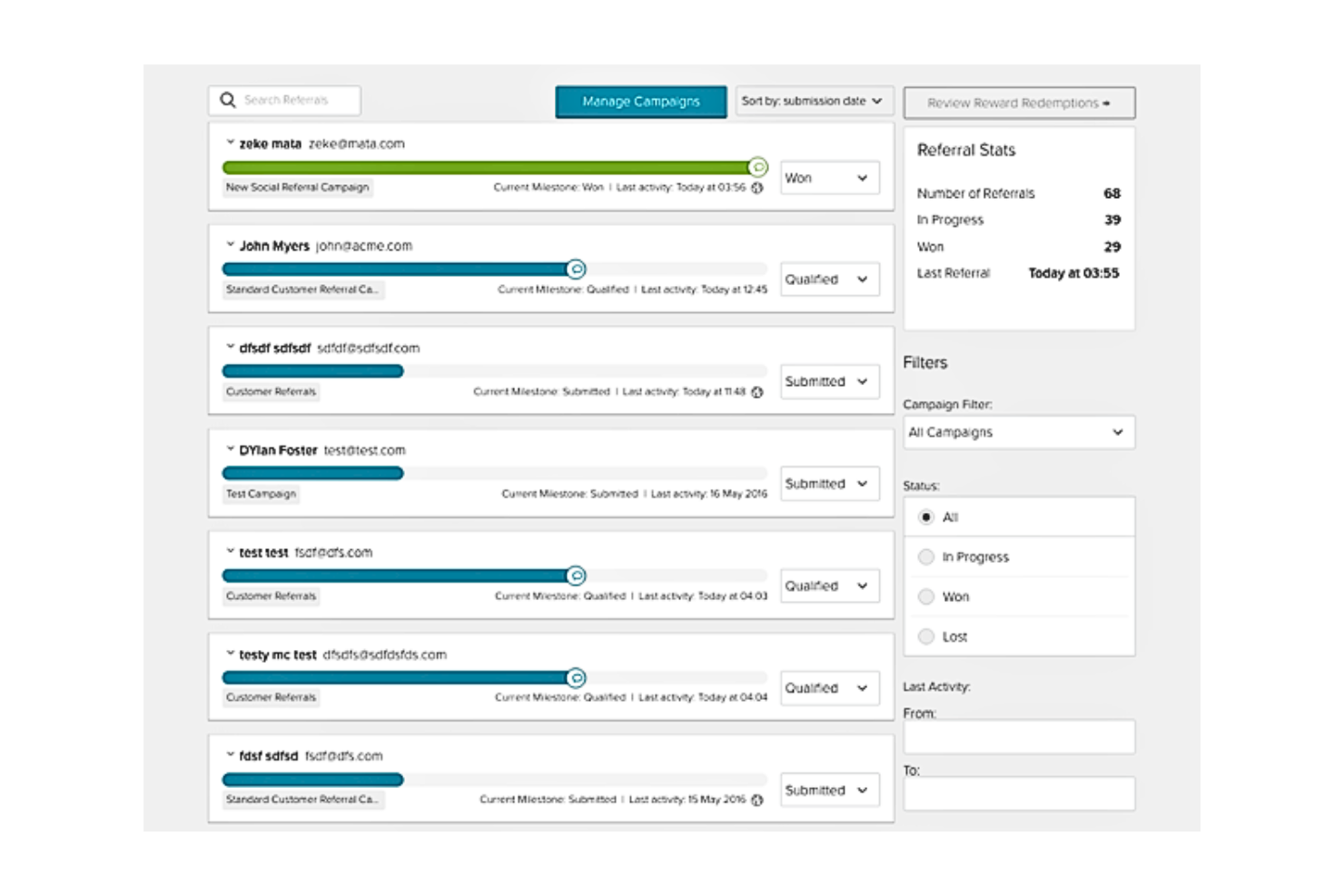This screenshot has height=896, width=1344.
Task: Collapse the testy mc test referral row
Action: [x=230, y=653]
